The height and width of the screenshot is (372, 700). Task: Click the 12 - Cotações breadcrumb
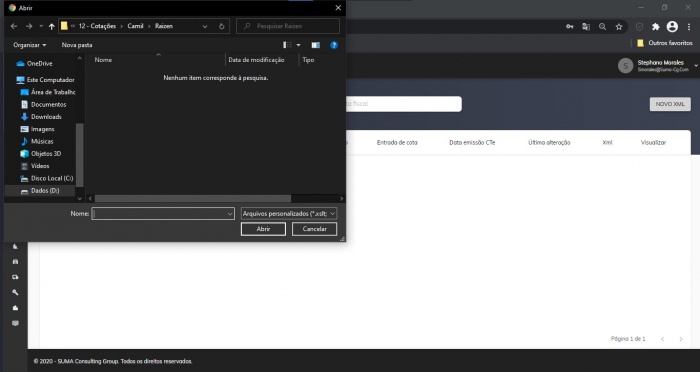tap(97, 26)
